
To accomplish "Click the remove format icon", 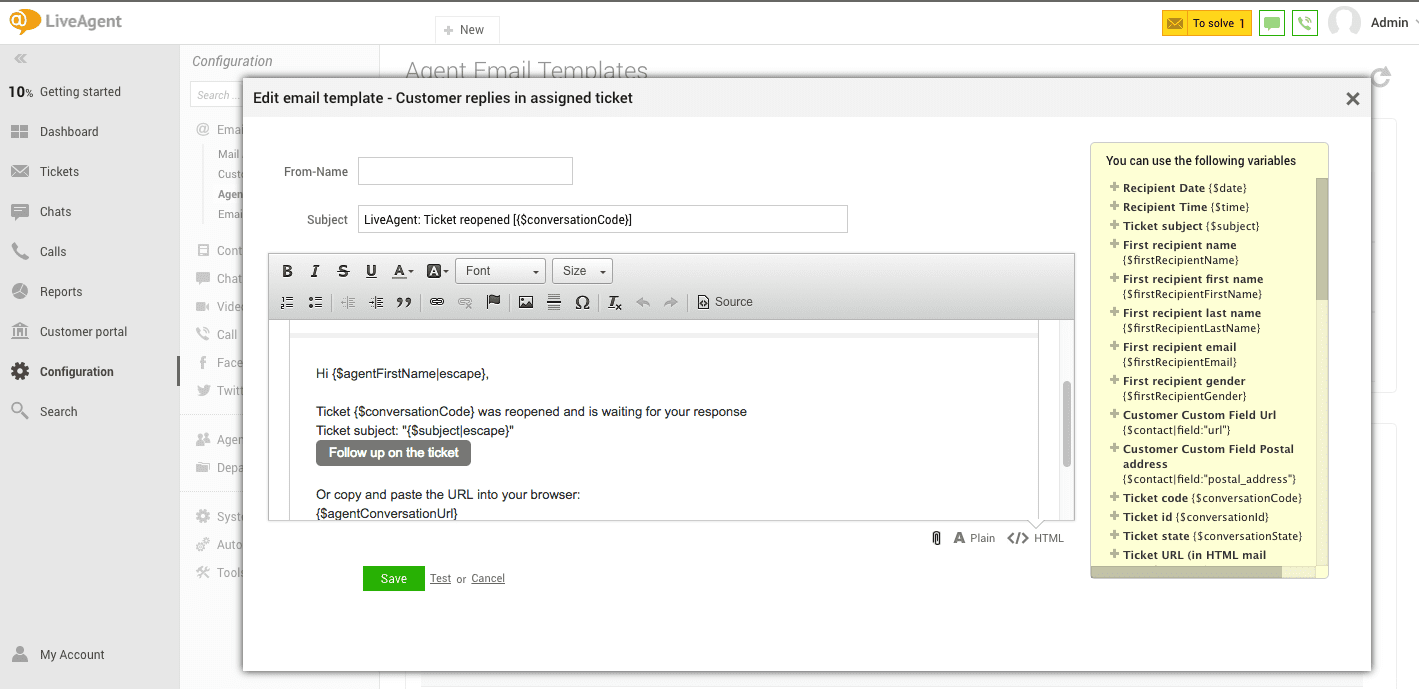I will (614, 302).
